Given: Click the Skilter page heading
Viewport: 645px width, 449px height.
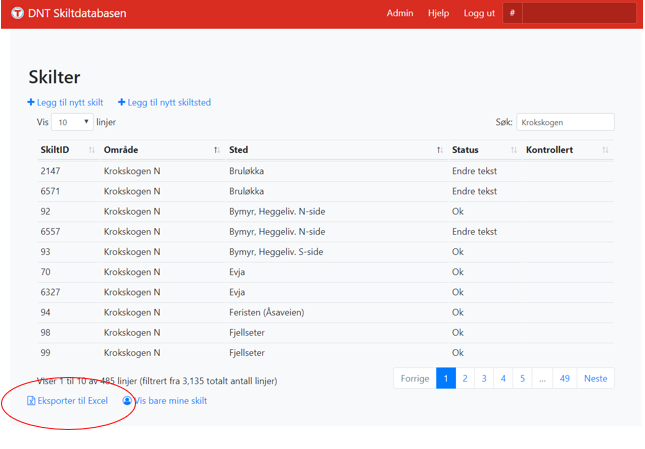Looking at the screenshot, I should coord(54,77).
